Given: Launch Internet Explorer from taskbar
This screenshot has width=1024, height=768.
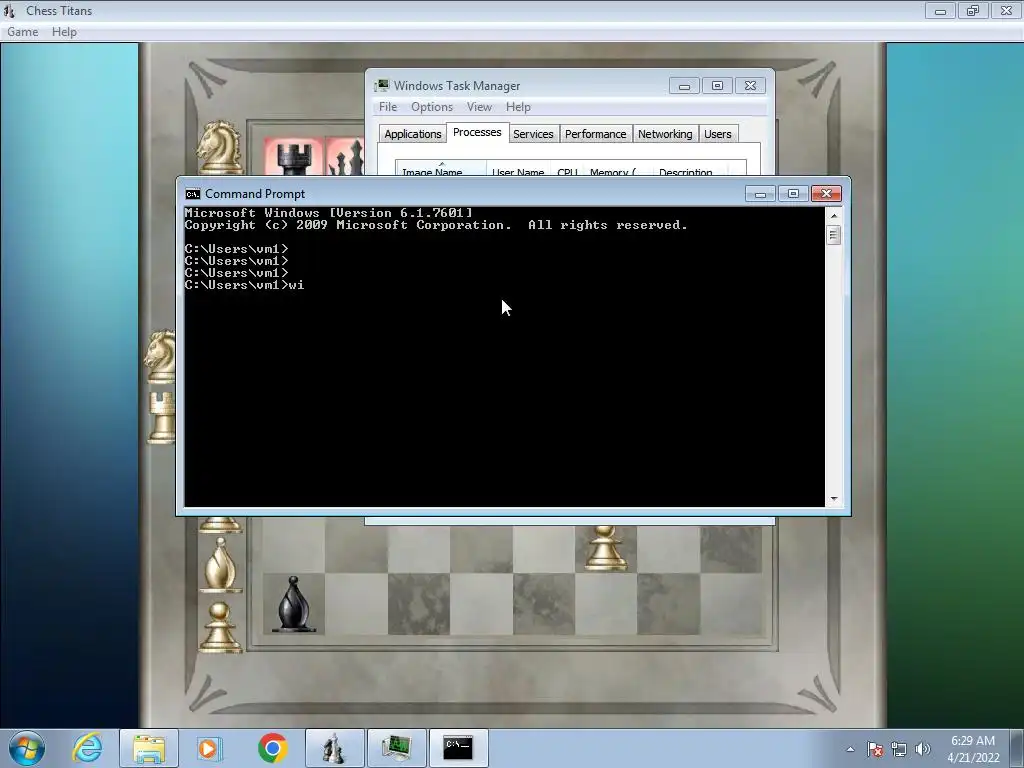Looking at the screenshot, I should coord(88,748).
